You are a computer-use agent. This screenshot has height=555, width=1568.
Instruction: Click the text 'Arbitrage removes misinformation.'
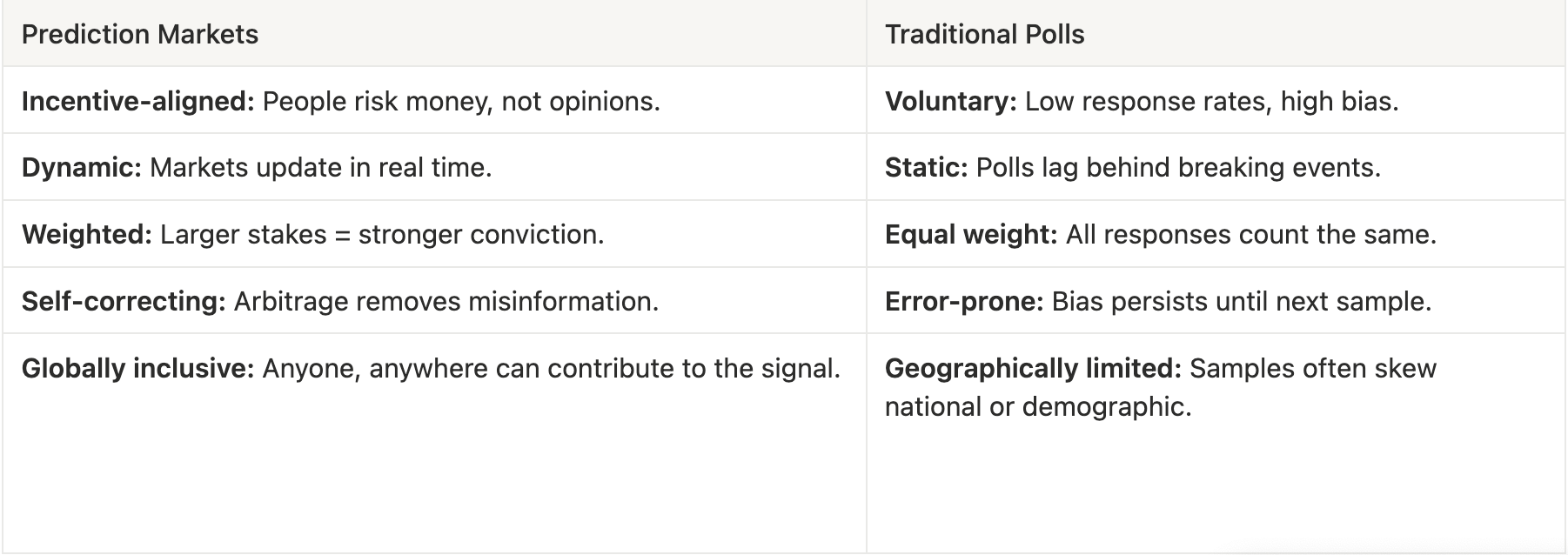(446, 302)
